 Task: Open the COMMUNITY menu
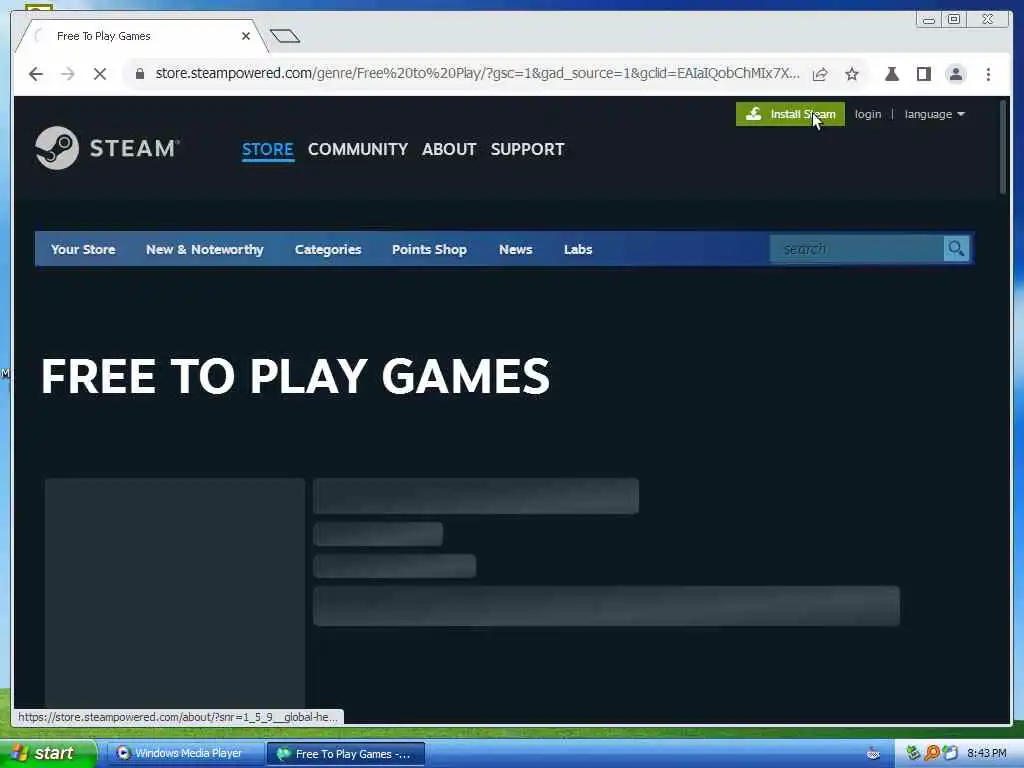pyautogui.click(x=358, y=150)
